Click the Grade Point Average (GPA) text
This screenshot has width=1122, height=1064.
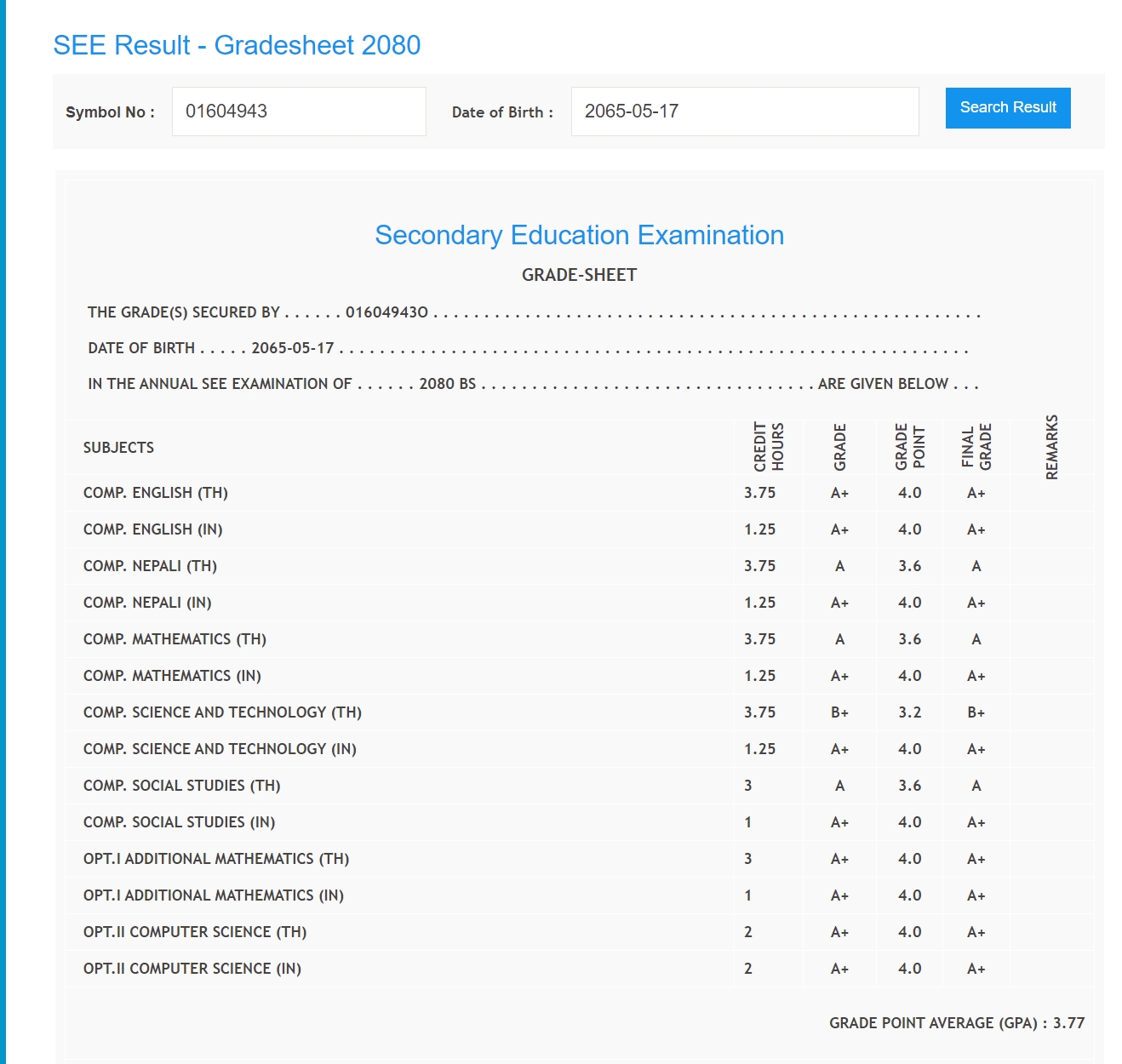[956, 1023]
